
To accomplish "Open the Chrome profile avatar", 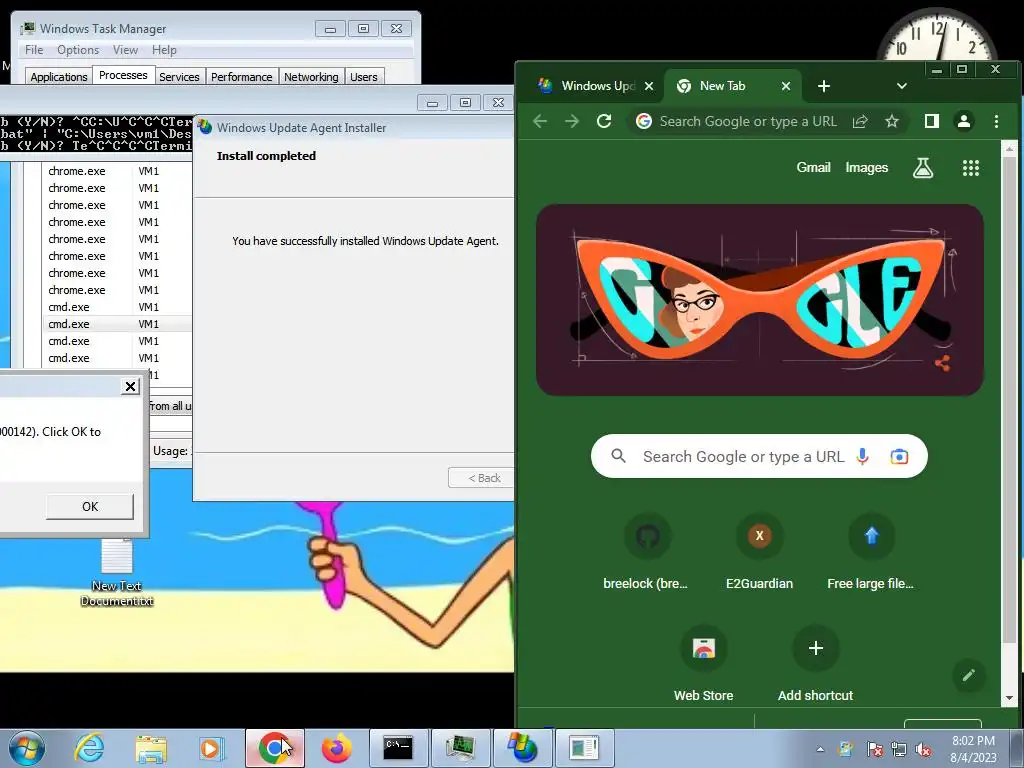I will [x=964, y=121].
